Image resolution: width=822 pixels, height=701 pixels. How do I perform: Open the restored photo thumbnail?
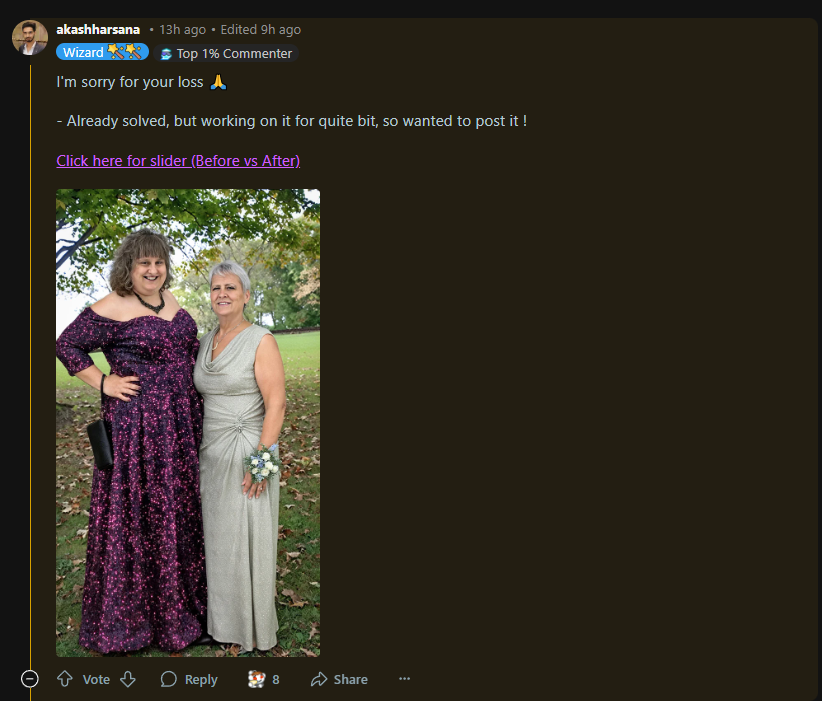coord(188,423)
